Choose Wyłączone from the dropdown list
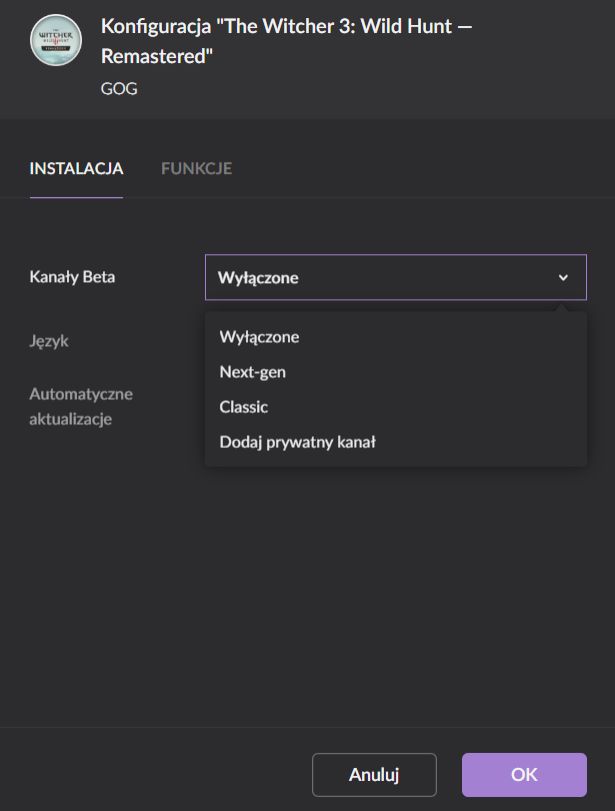 [259, 337]
